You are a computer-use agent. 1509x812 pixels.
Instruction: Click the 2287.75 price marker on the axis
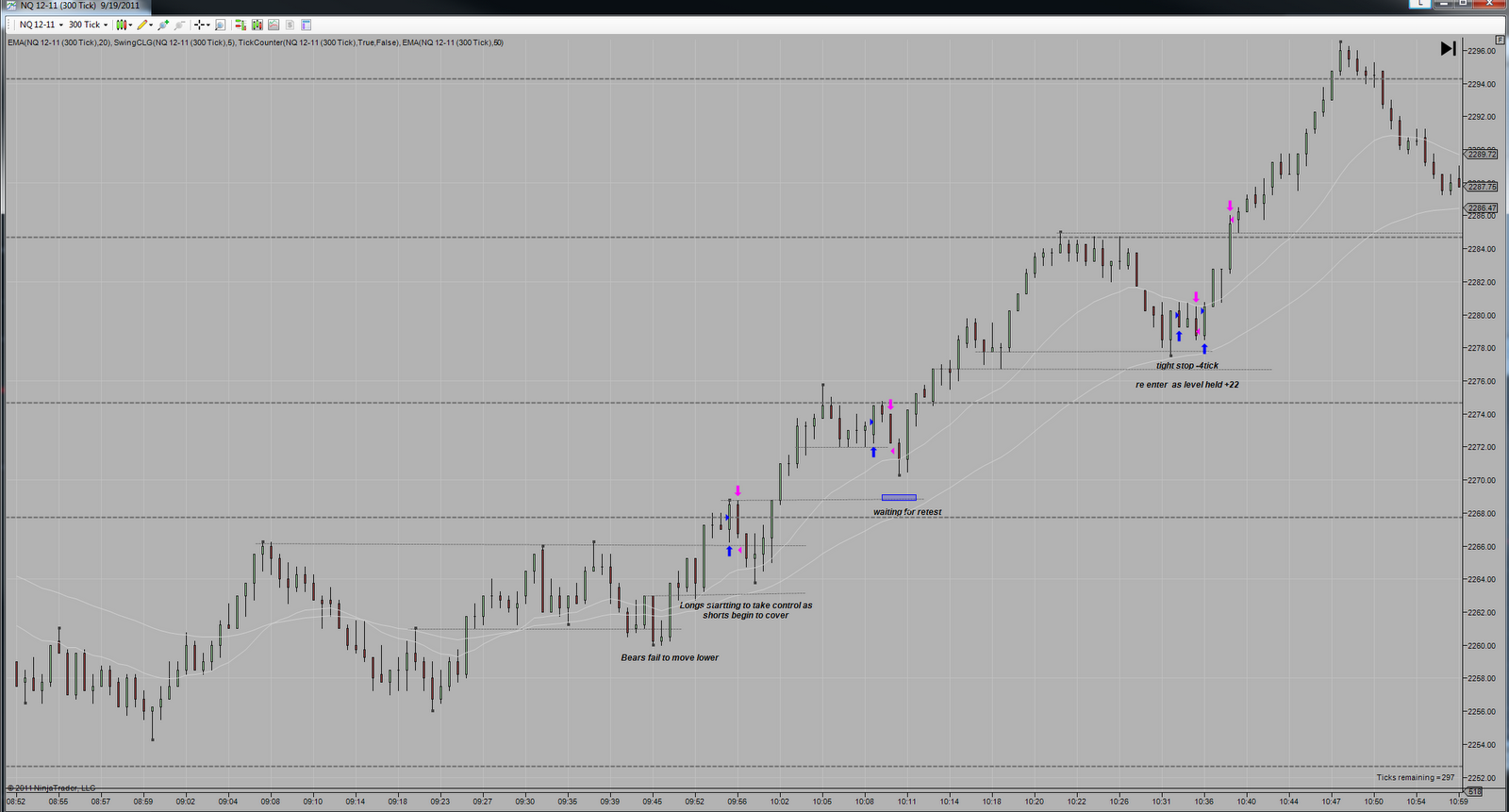[1482, 187]
